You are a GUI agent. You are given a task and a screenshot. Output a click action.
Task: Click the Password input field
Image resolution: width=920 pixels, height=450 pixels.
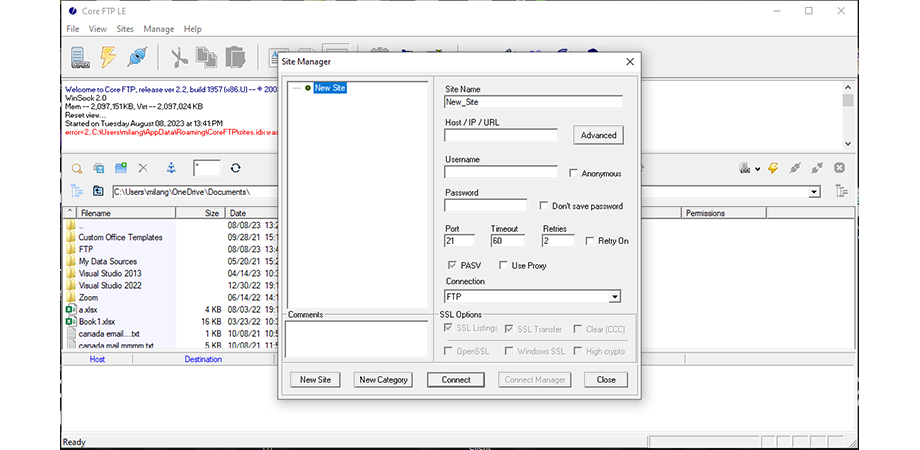(x=486, y=205)
